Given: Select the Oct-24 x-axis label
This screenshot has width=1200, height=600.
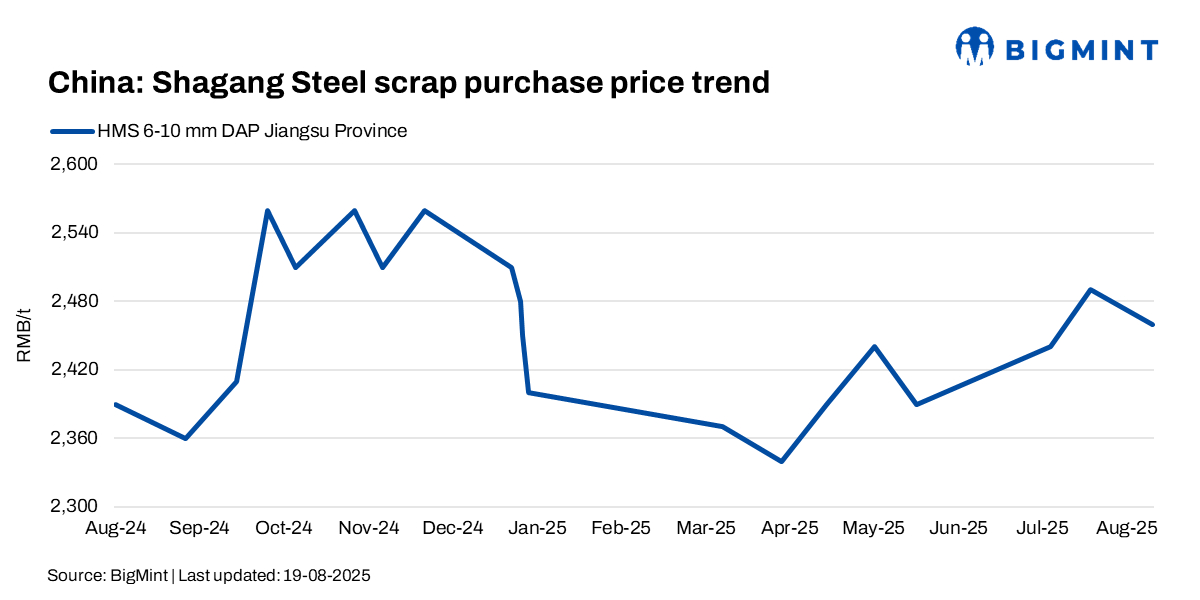Looking at the screenshot, I should pos(285,527).
